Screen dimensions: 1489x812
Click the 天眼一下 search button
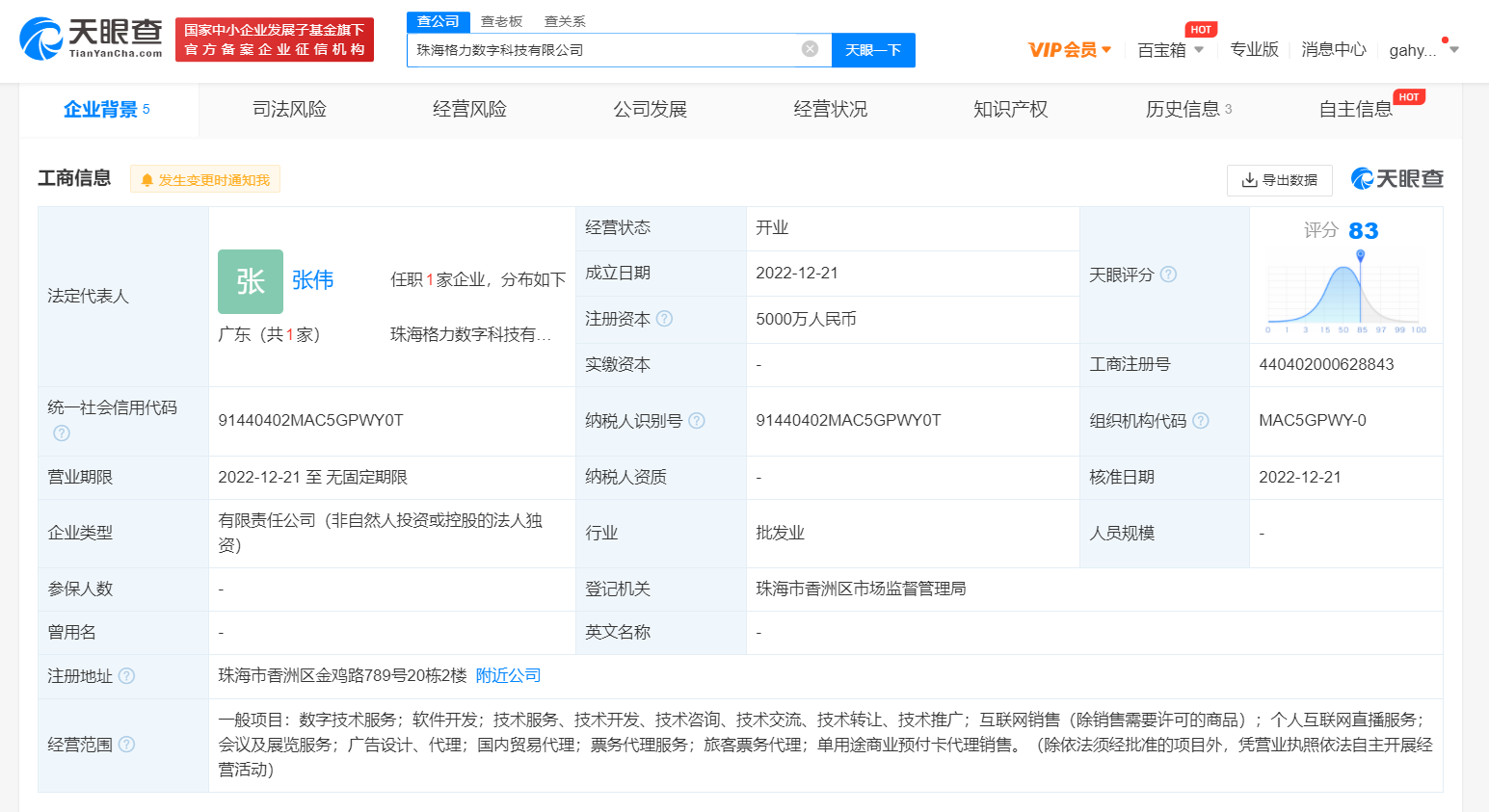[873, 50]
